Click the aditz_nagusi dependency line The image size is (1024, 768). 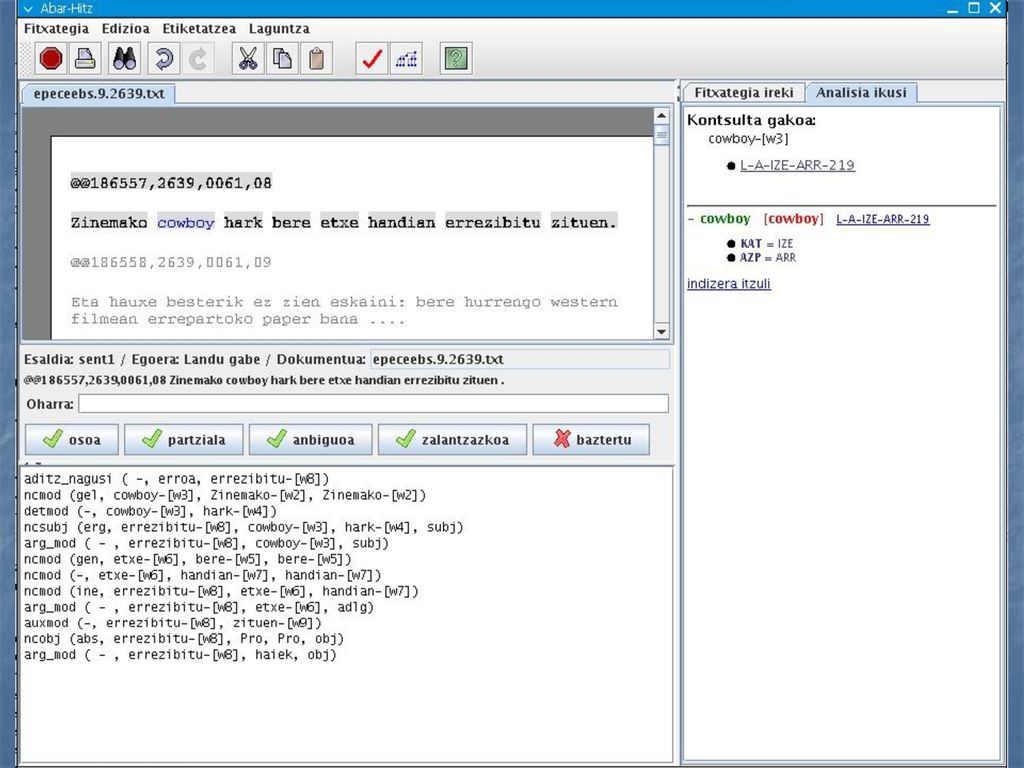point(176,479)
